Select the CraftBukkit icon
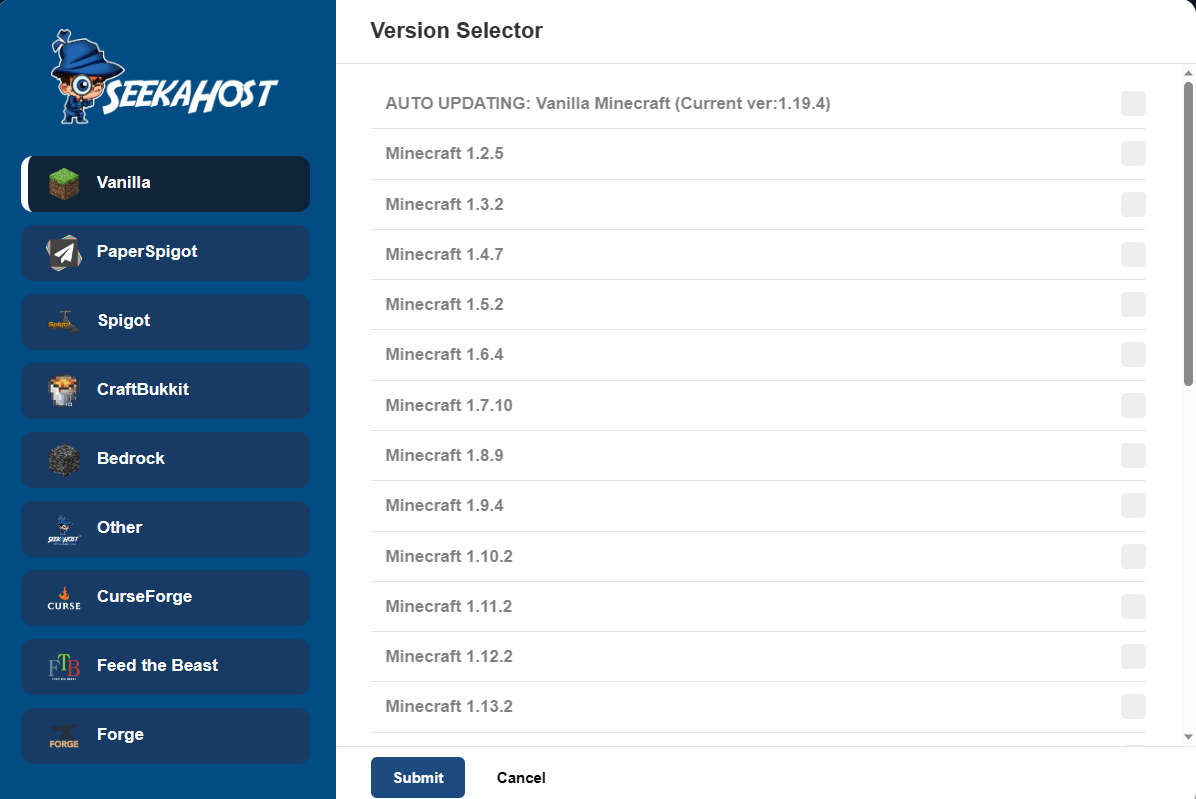Screen dimensions: 1196x799 pos(62,390)
